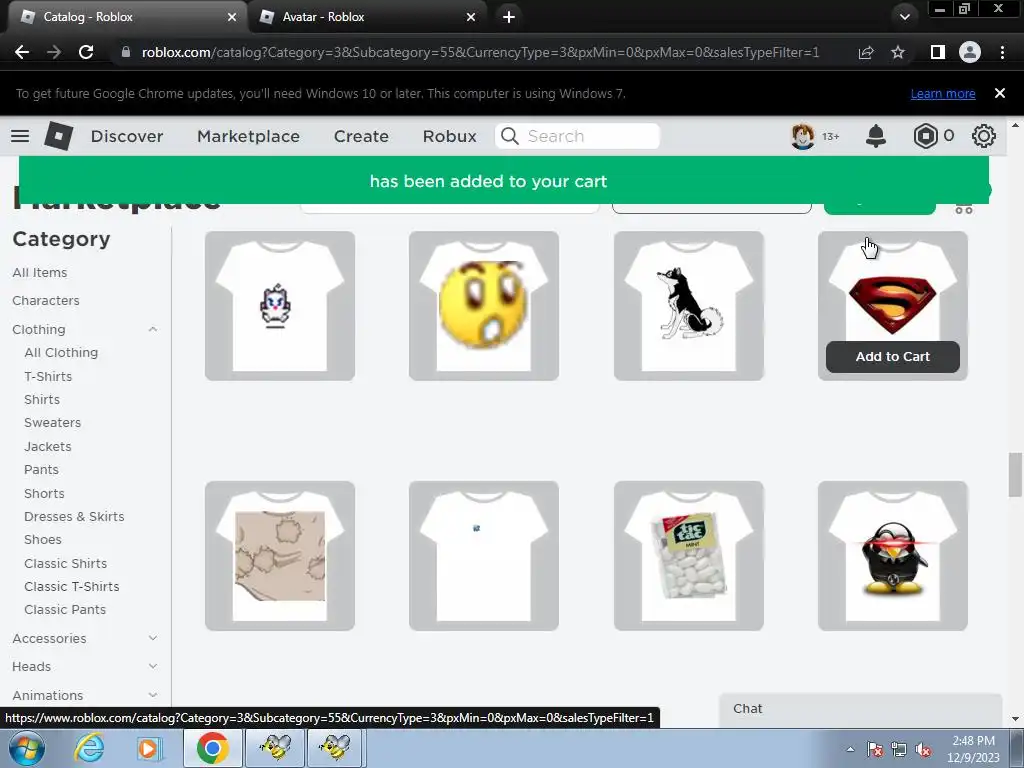Click the browser address bar URL

coord(480,52)
